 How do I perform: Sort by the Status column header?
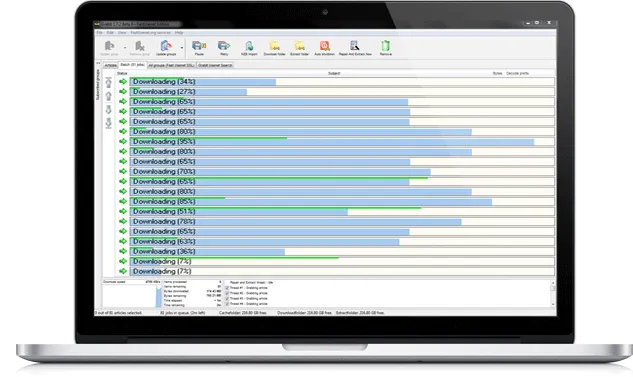122,73
